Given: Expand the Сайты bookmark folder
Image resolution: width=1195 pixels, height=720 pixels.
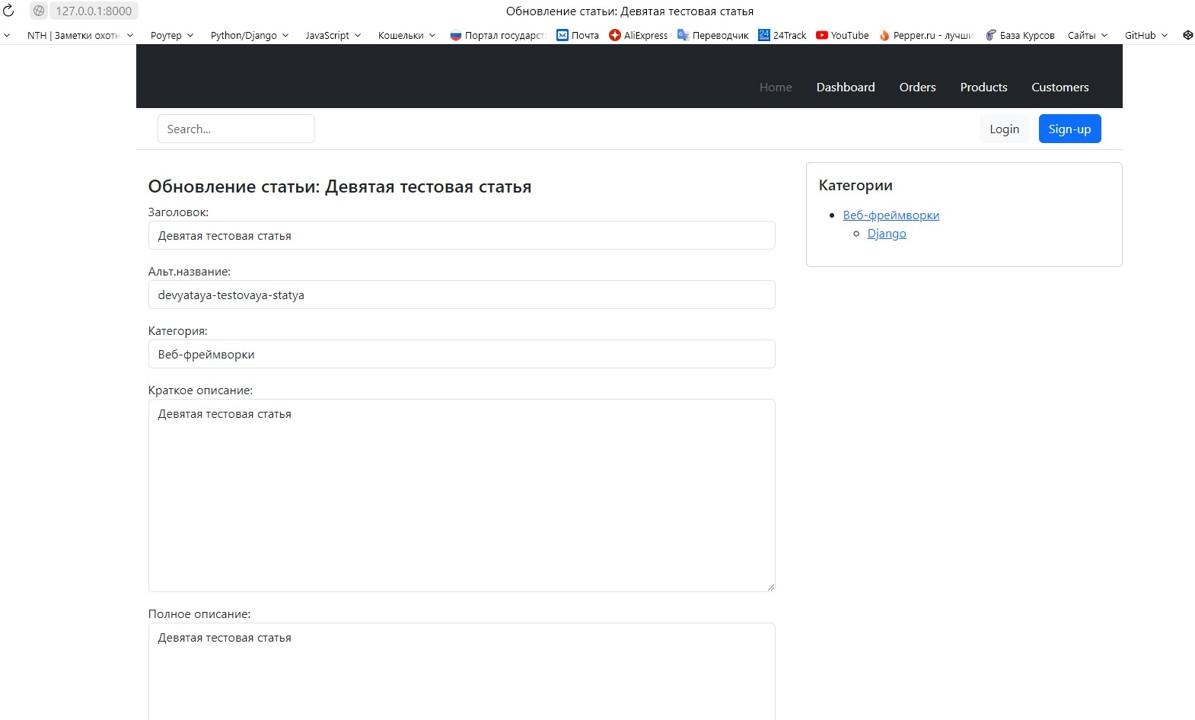Looking at the screenshot, I should (x=1088, y=35).
